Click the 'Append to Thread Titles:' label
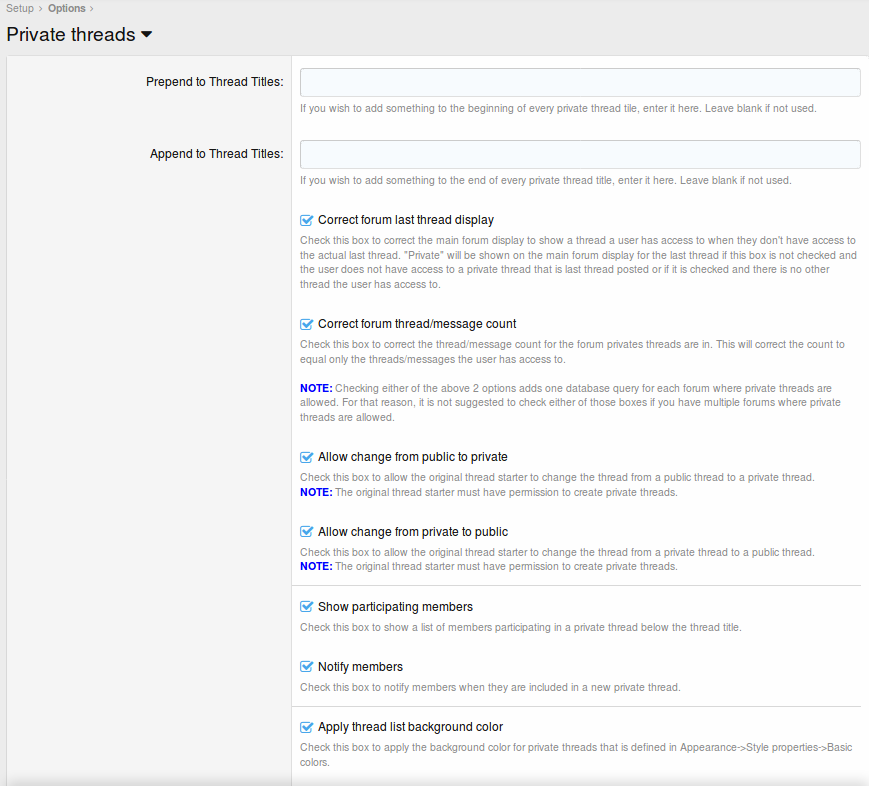The width and height of the screenshot is (869, 786). point(216,154)
